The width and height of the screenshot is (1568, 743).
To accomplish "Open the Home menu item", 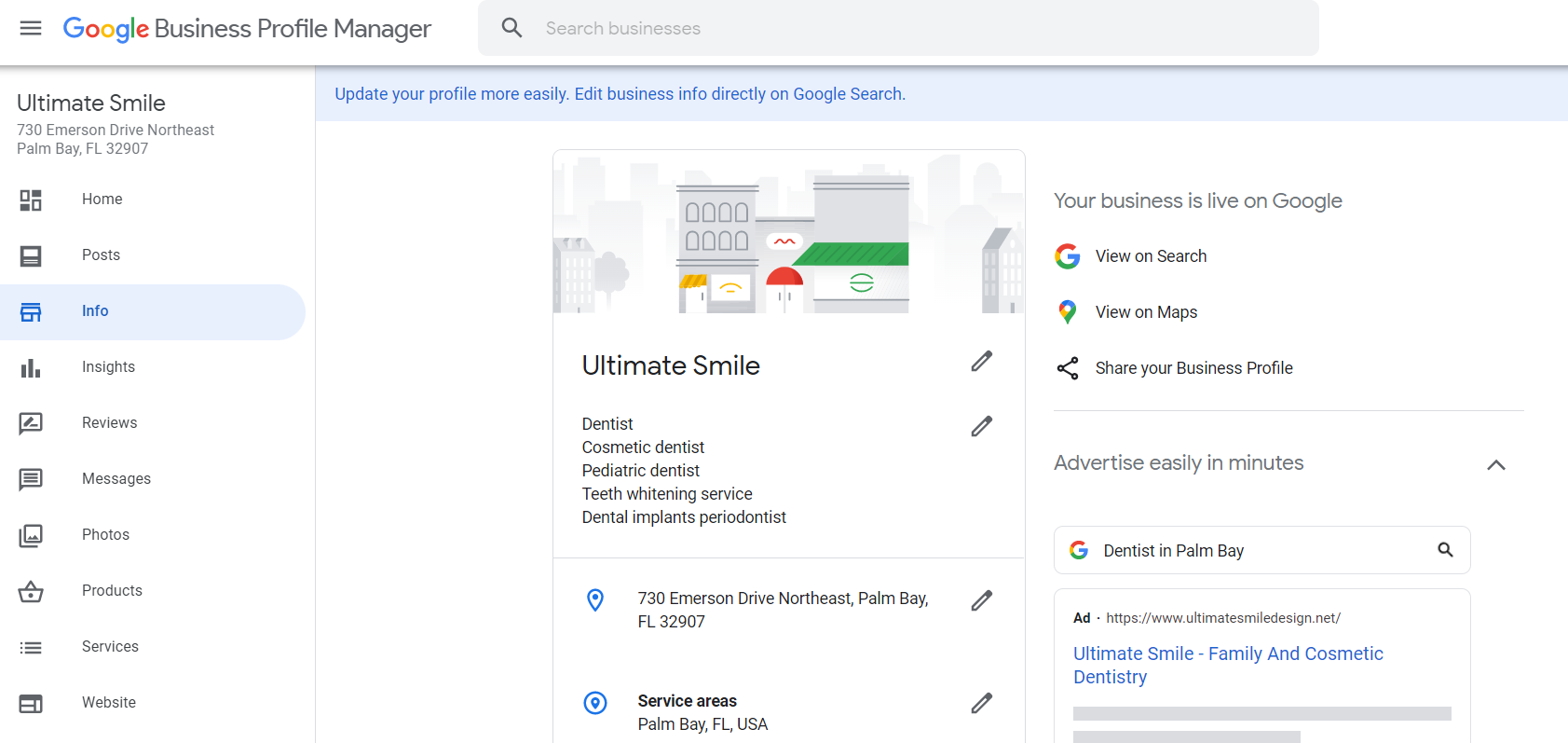I will [x=102, y=200].
